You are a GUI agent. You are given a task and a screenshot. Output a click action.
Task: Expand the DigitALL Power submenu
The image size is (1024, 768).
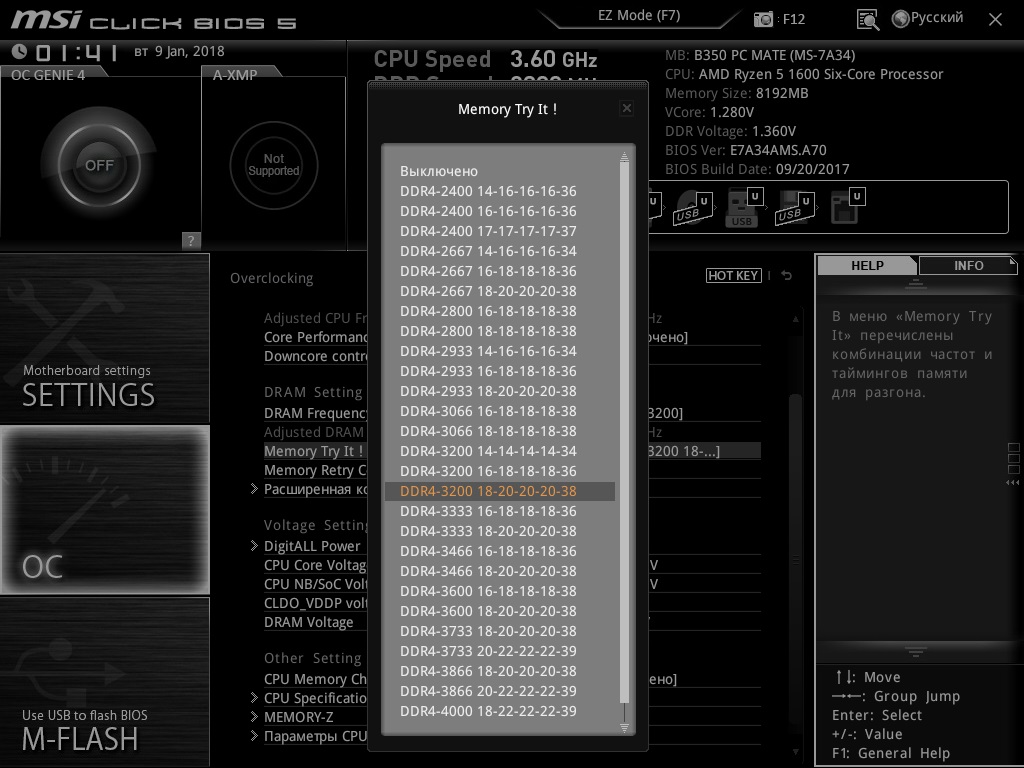305,546
